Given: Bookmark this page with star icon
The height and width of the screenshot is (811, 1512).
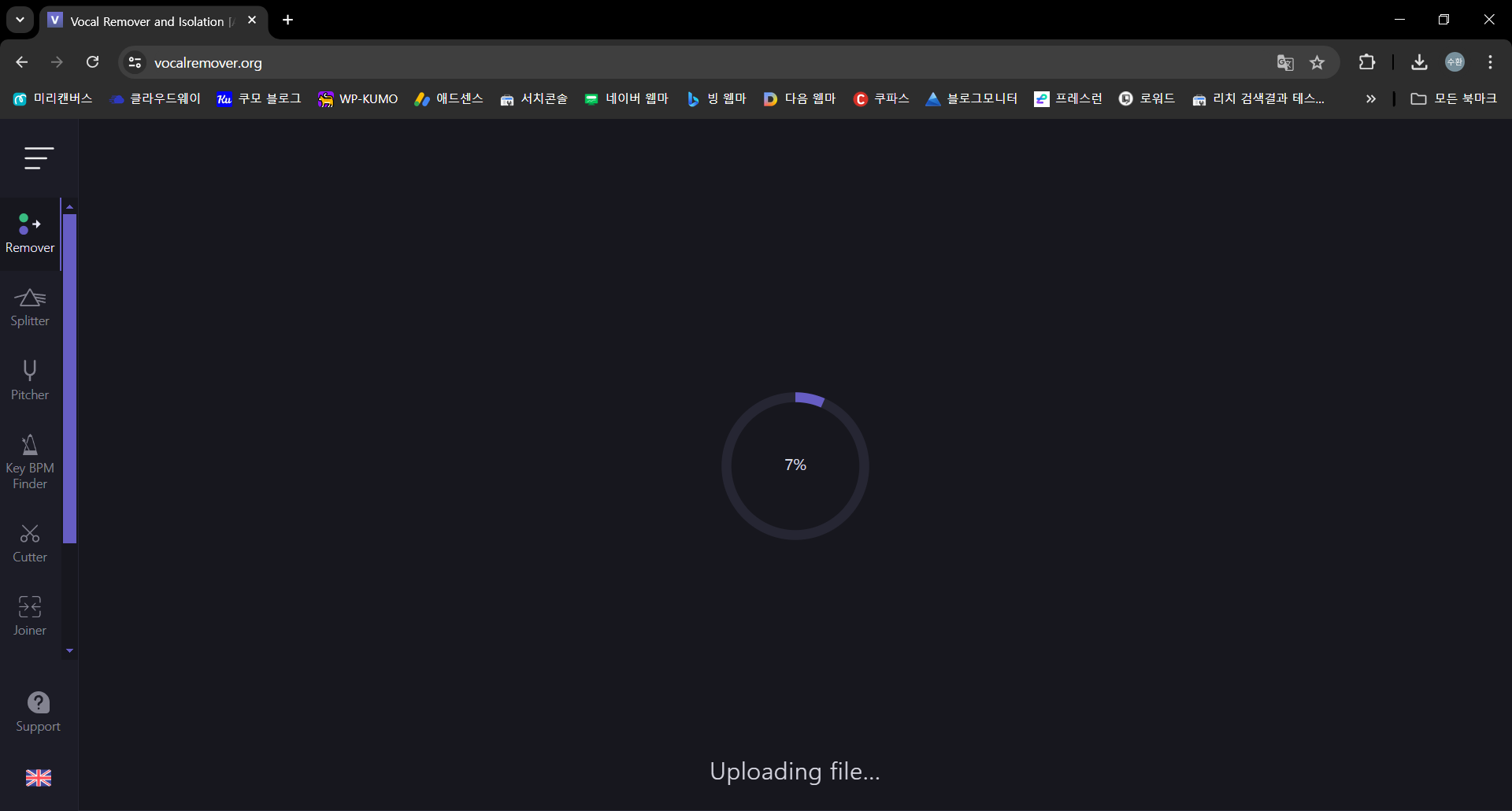Looking at the screenshot, I should 1317,63.
